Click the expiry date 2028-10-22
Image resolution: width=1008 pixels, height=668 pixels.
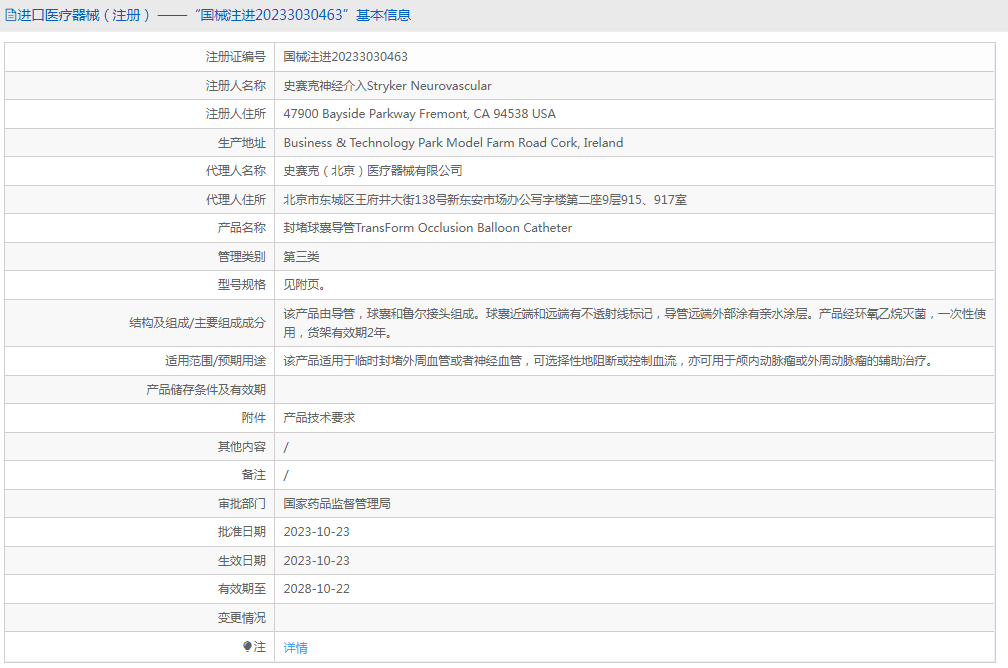tap(316, 588)
